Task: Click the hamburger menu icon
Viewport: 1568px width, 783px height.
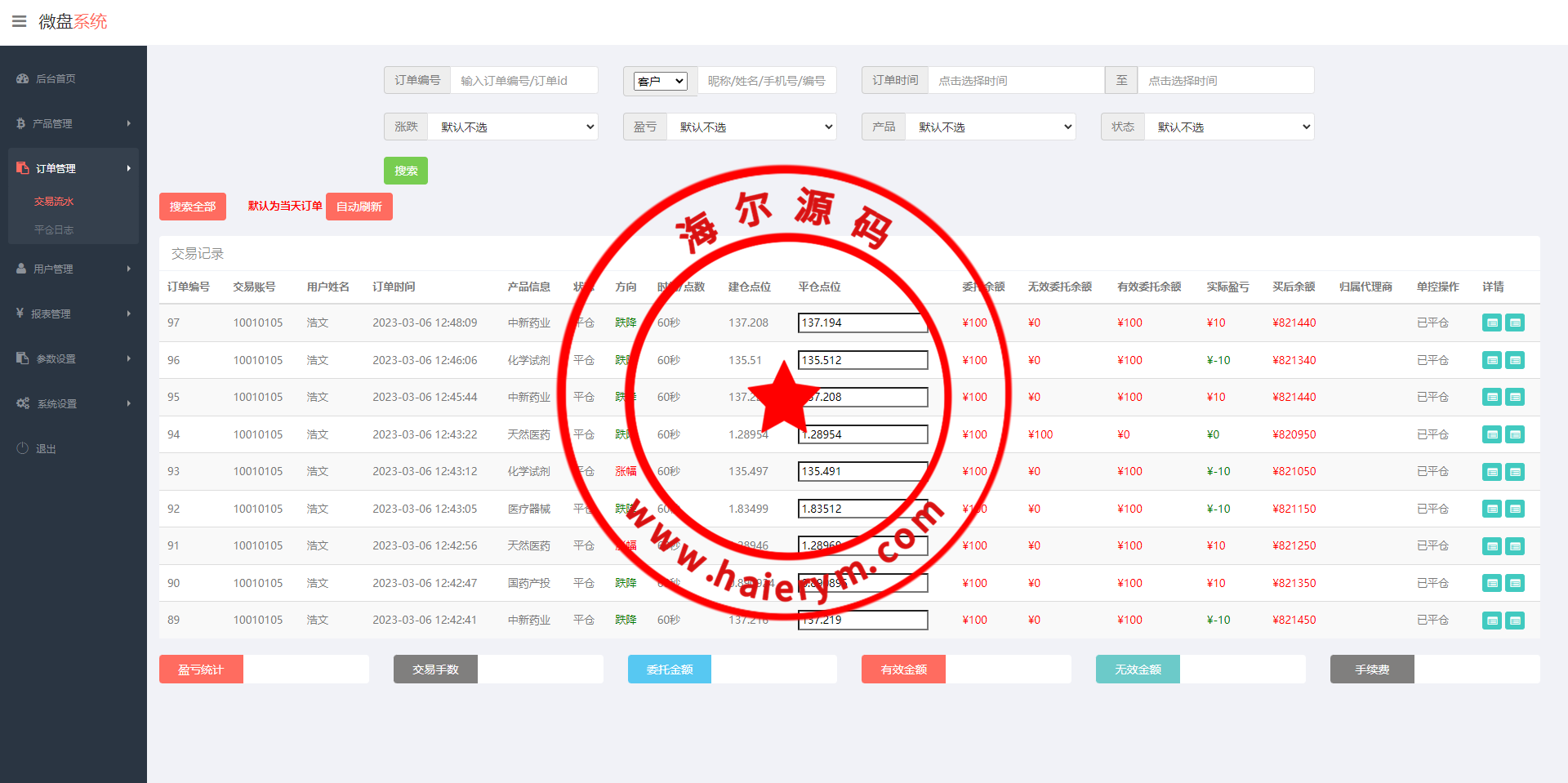Action: coord(20,21)
